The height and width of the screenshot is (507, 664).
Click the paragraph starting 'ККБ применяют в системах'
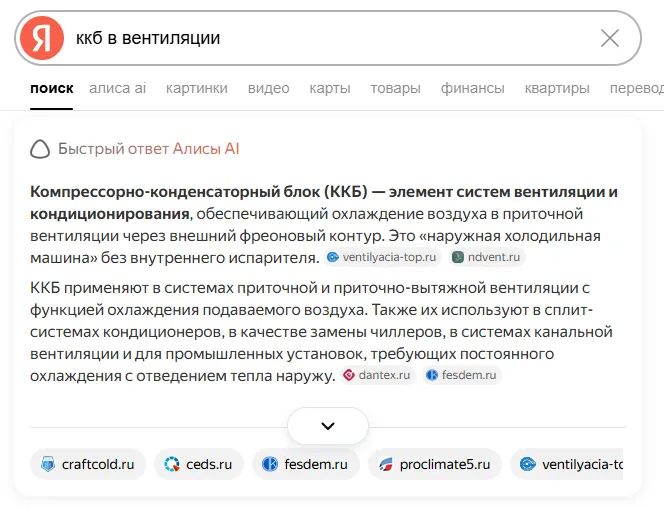pyautogui.click(x=321, y=332)
